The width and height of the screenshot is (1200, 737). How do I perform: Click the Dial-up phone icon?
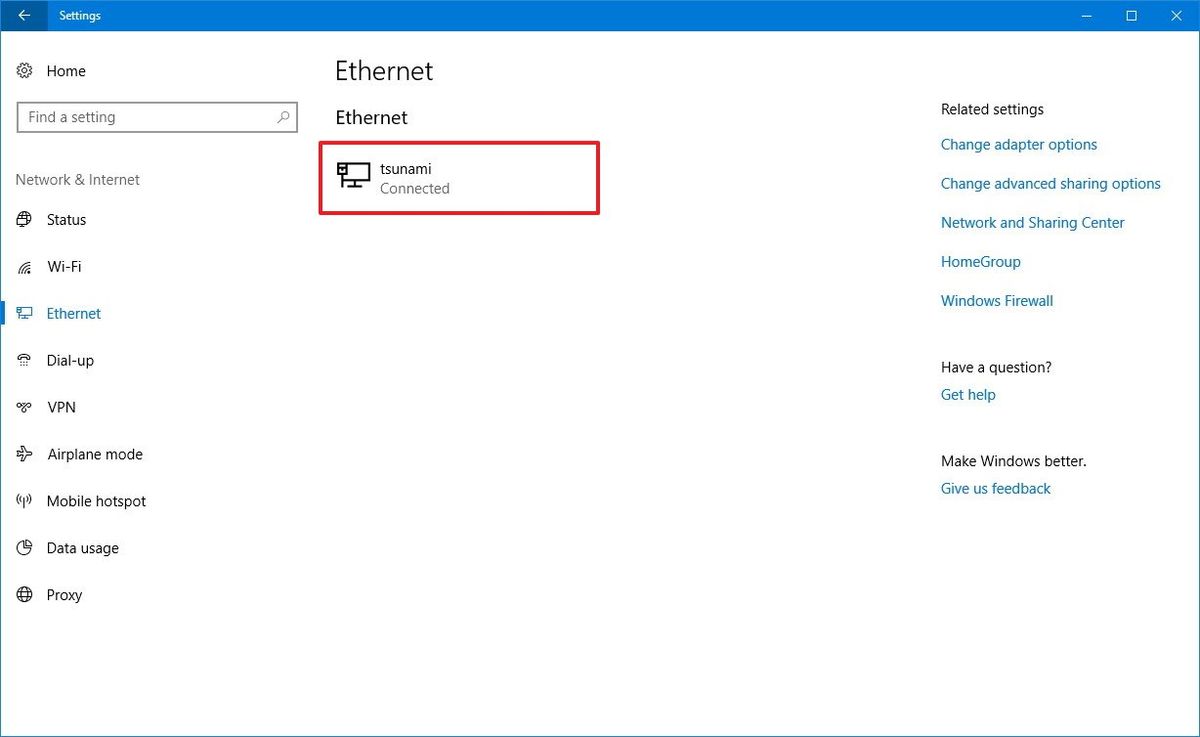23,360
